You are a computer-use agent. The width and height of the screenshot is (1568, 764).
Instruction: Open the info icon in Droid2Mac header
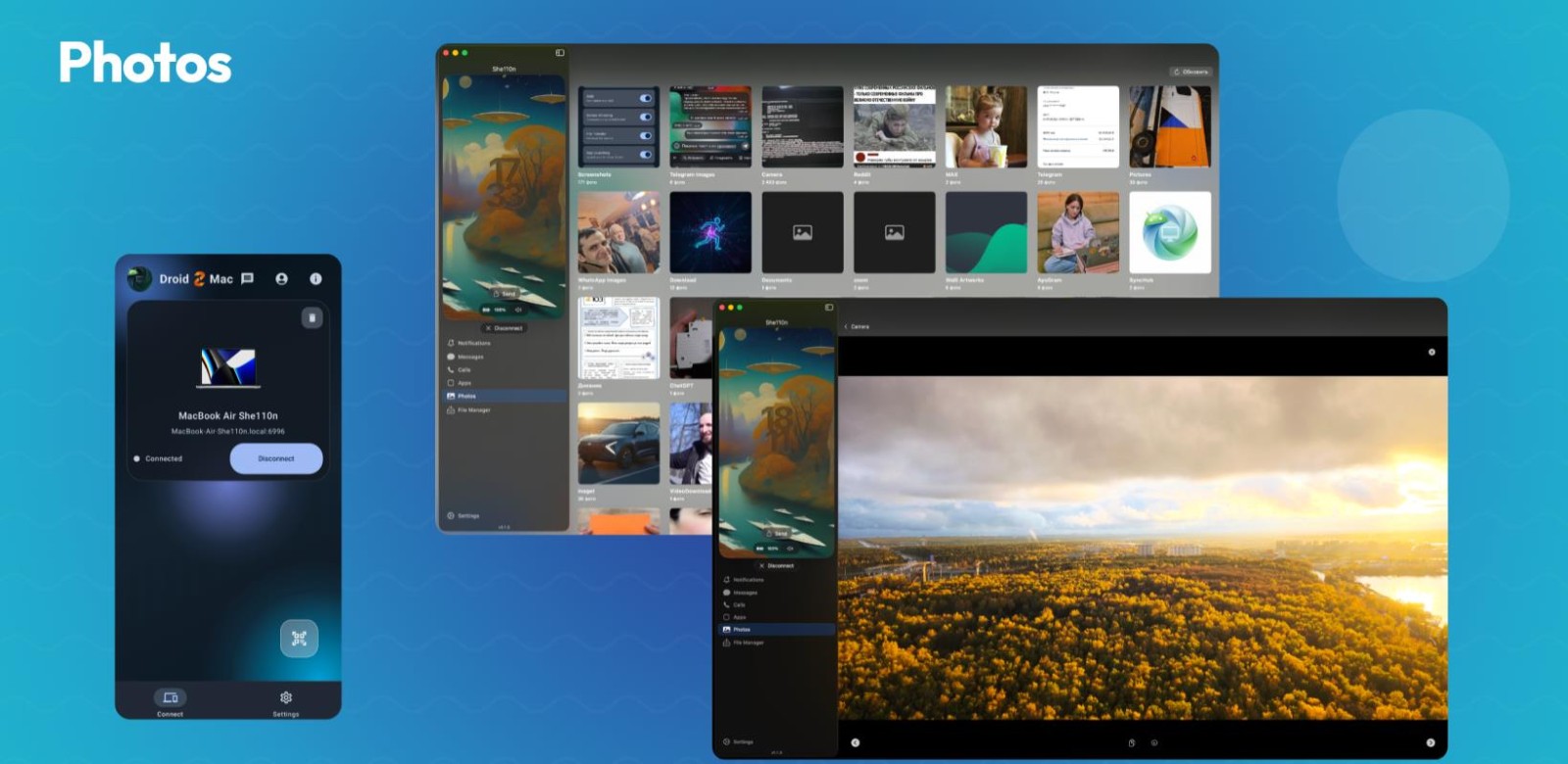316,279
